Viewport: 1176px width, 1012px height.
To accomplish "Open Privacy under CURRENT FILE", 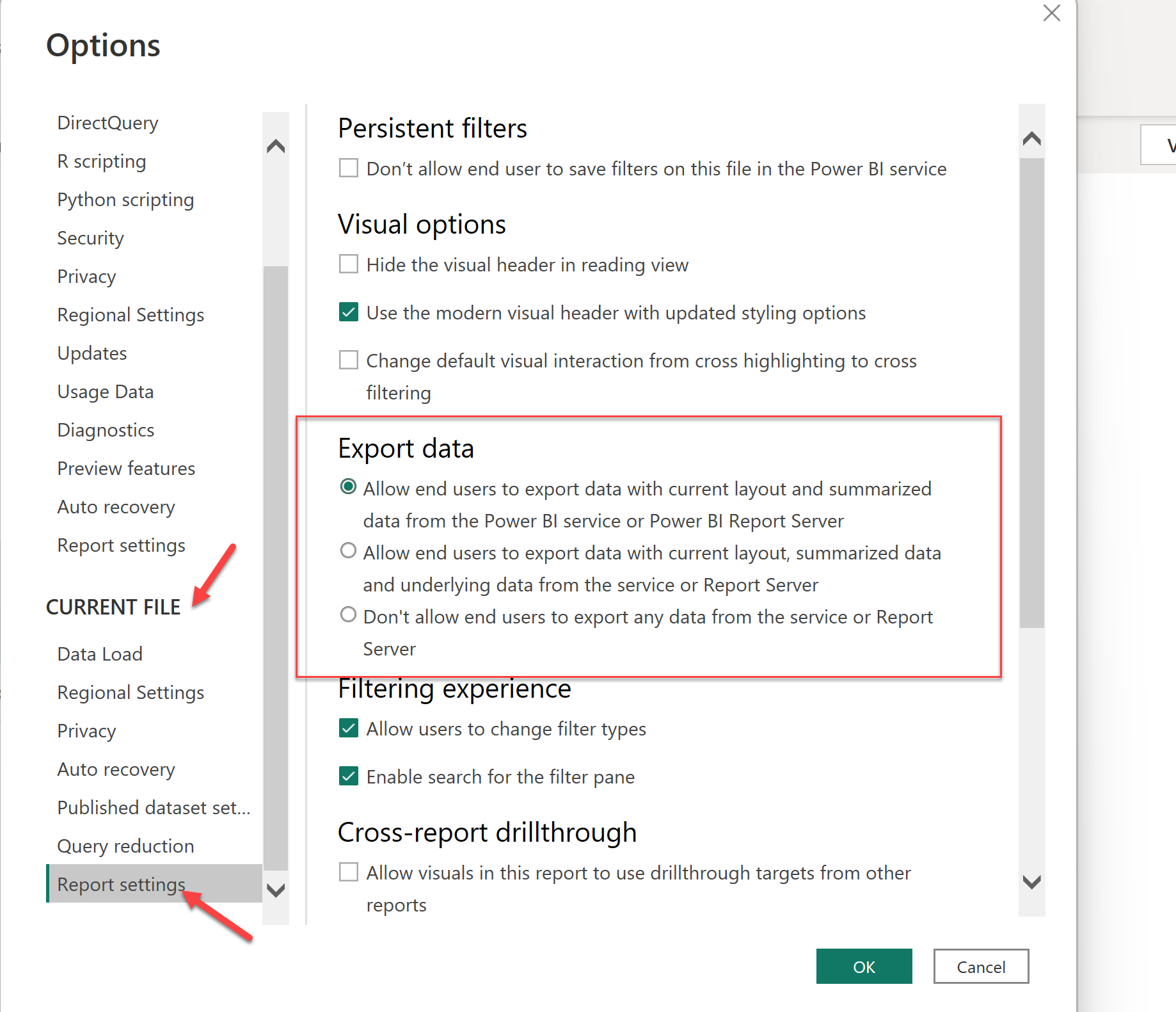I will [x=86, y=731].
